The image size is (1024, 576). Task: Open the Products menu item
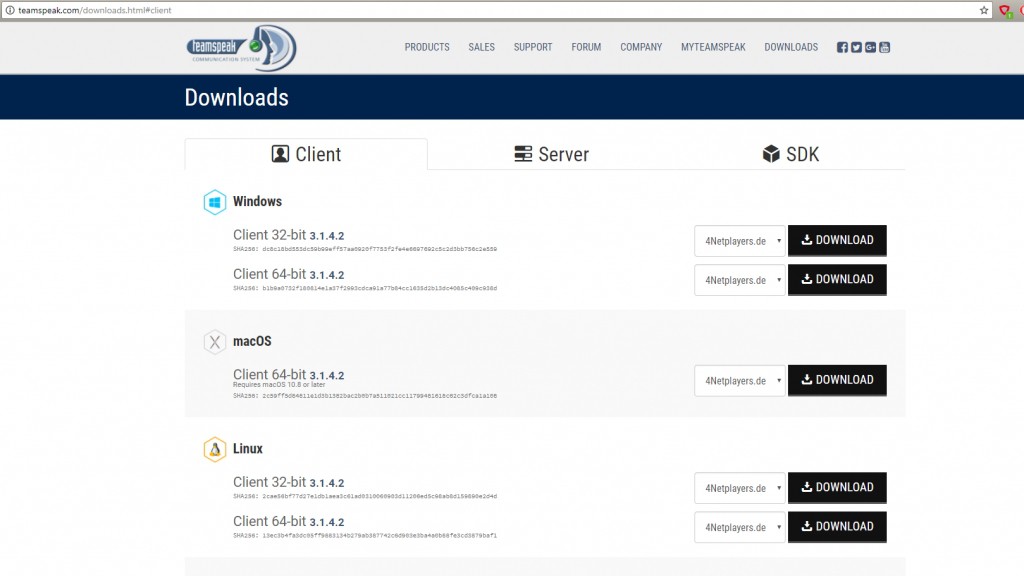tap(427, 47)
